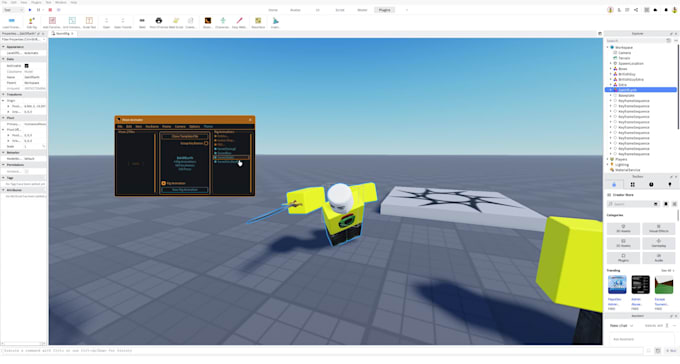The image size is (680, 364).
Task: Click the first Trending asset thumbnail
Action: (x=617, y=285)
